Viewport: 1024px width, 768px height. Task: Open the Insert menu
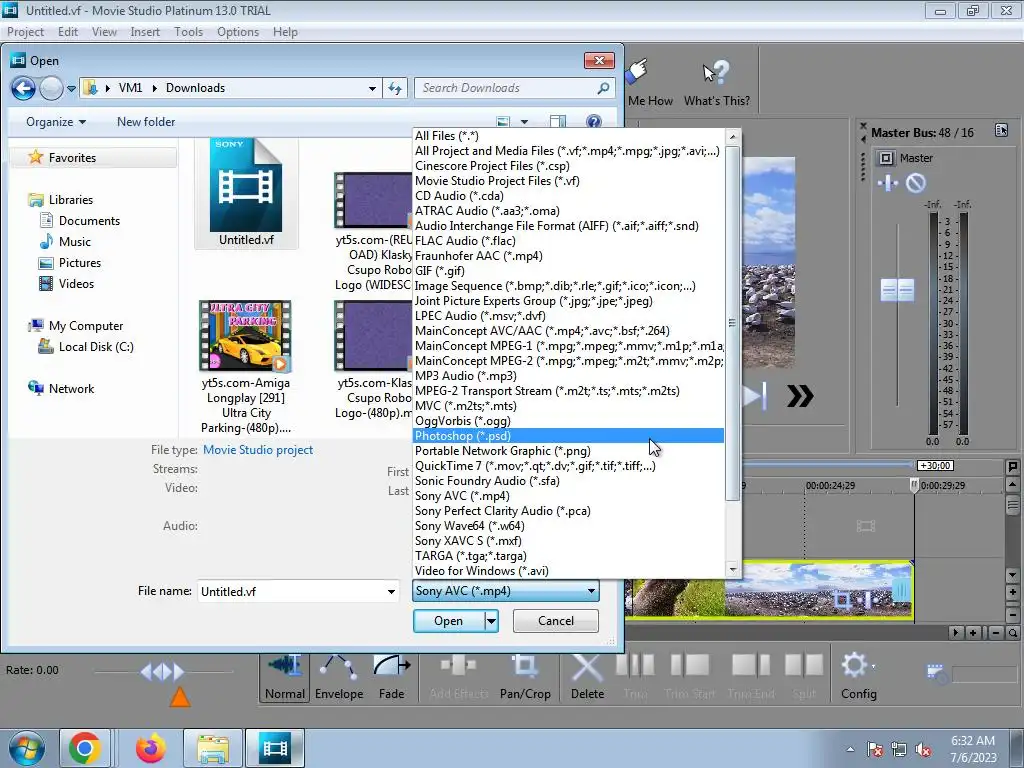pos(145,32)
